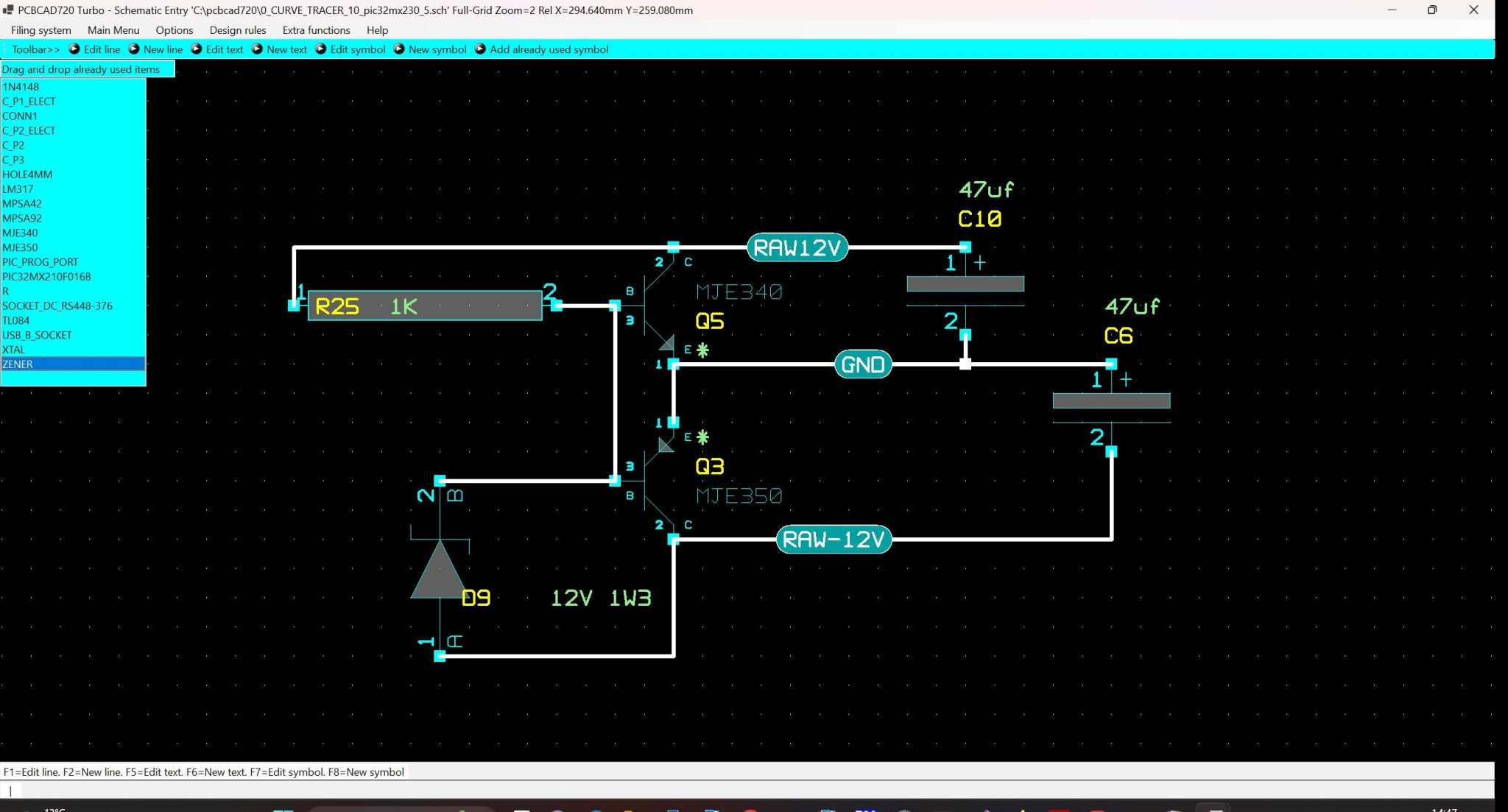This screenshot has width=1508, height=812.
Task: Select the D9 zener diode triangle
Action: (439, 571)
